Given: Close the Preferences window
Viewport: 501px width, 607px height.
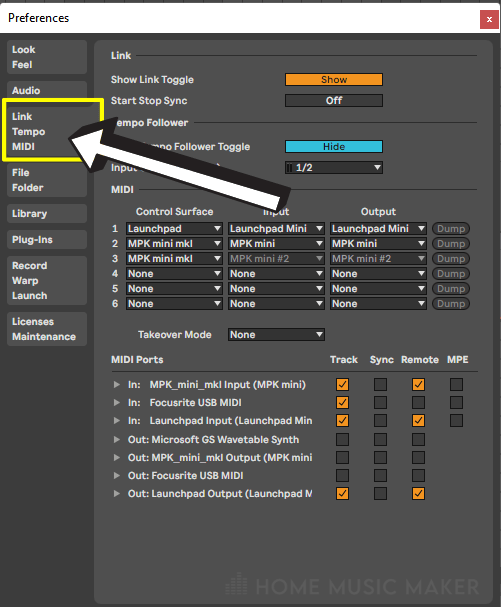Looking at the screenshot, I should pyautogui.click(x=489, y=19).
